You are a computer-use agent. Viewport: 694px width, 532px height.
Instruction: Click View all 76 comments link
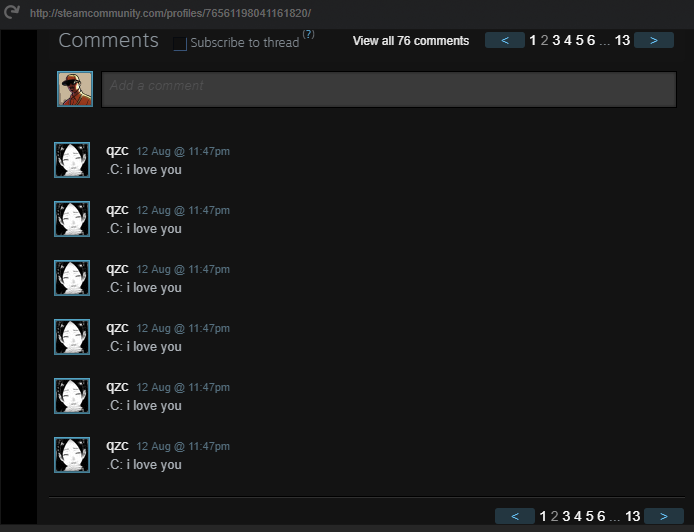[411, 41]
